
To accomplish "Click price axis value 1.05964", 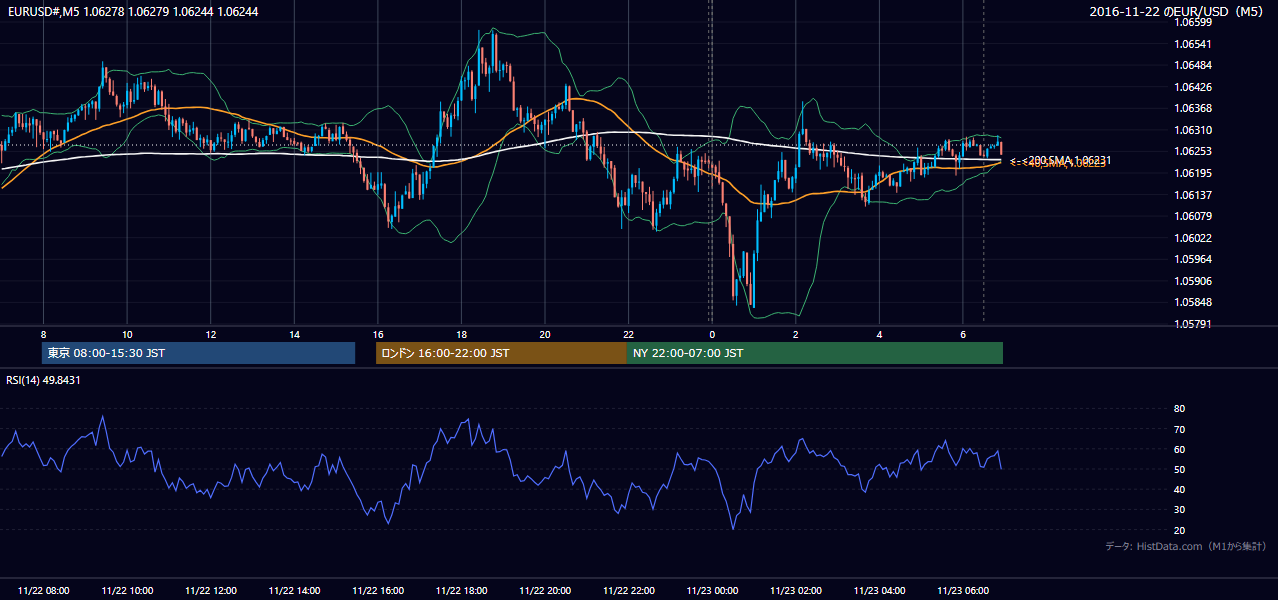I will point(1192,259).
